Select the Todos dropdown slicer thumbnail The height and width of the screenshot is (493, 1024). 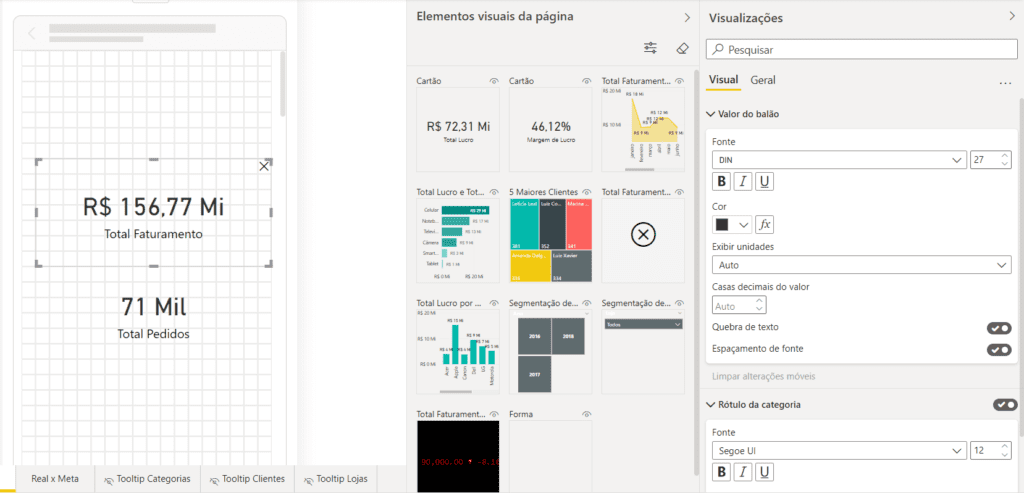click(643, 352)
